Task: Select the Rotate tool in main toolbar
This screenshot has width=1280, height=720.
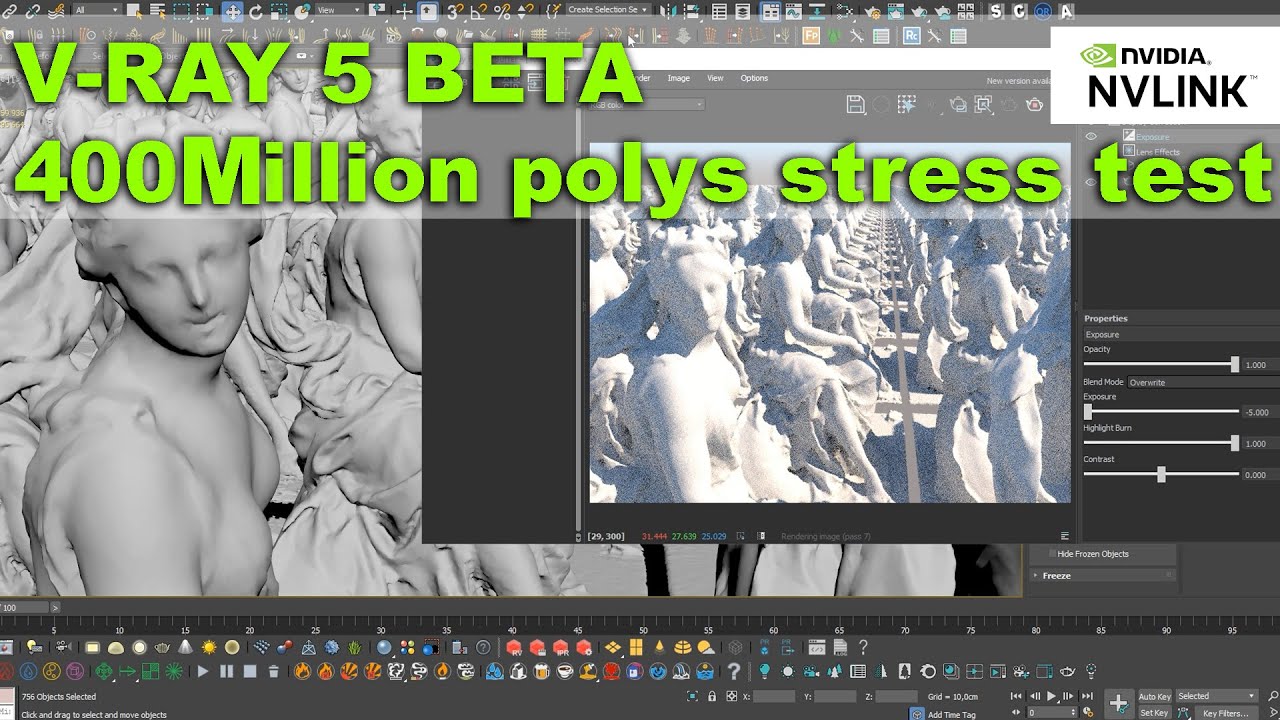Action: [256, 11]
